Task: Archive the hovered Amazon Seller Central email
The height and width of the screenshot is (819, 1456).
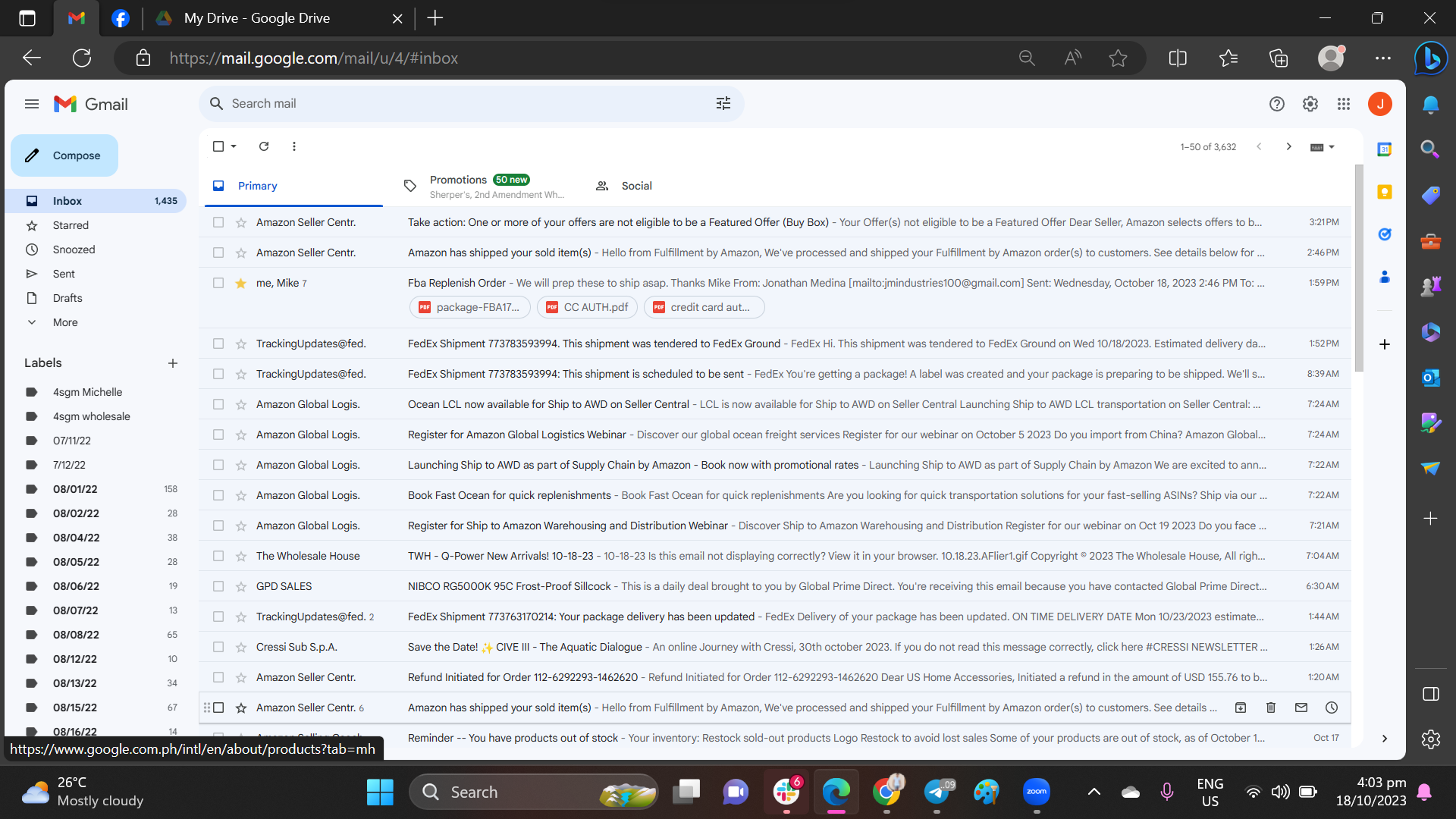Action: tap(1241, 708)
